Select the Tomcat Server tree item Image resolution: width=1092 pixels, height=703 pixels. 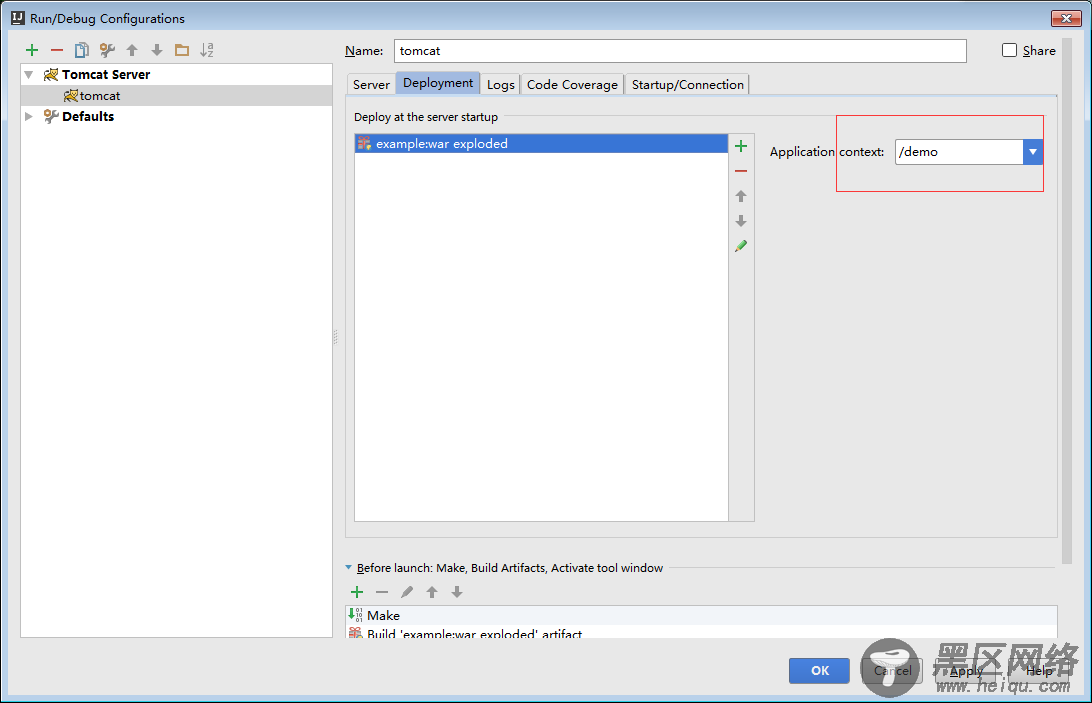pos(177,75)
